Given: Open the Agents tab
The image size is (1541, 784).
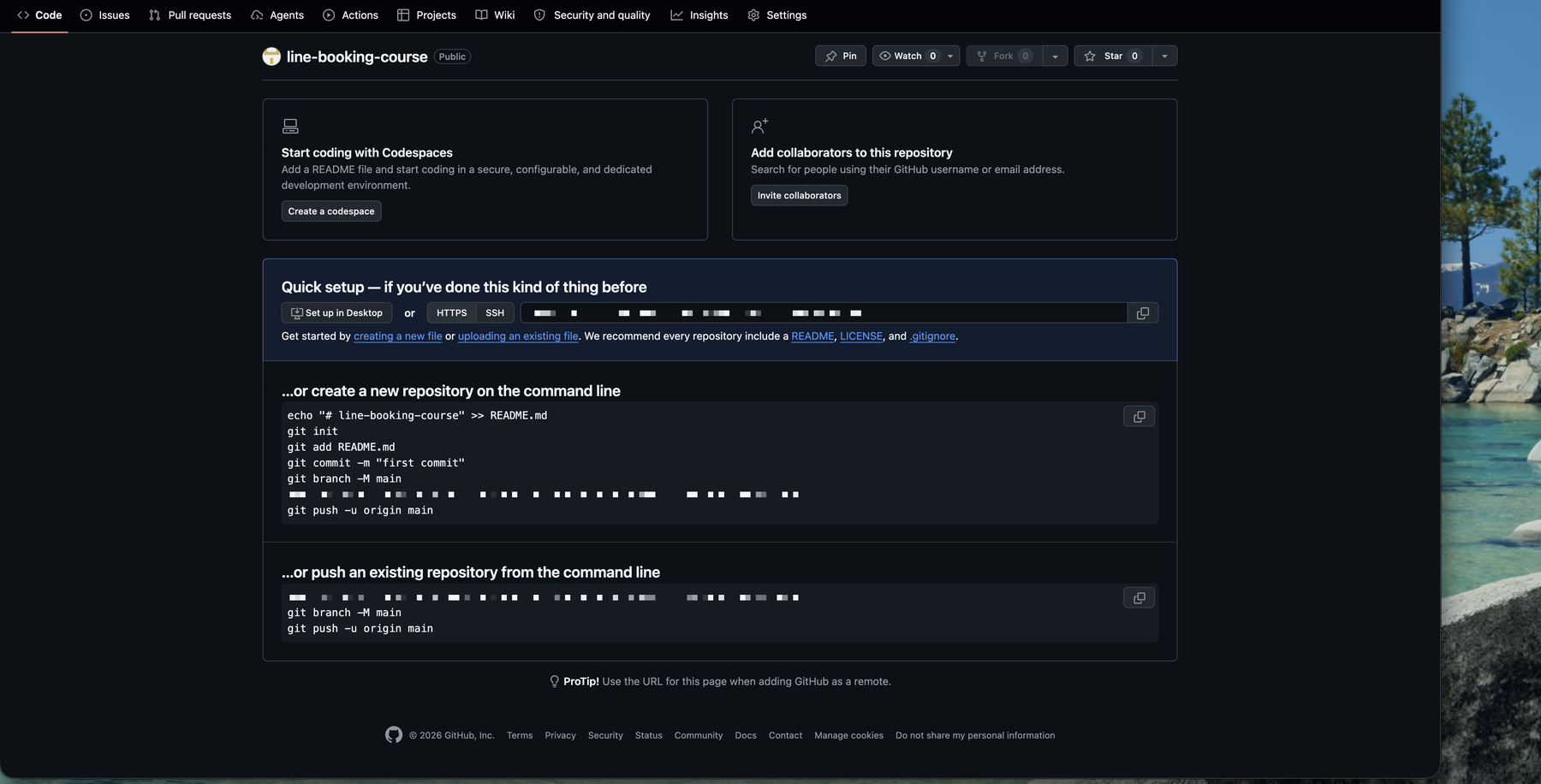Looking at the screenshot, I should [x=277, y=15].
